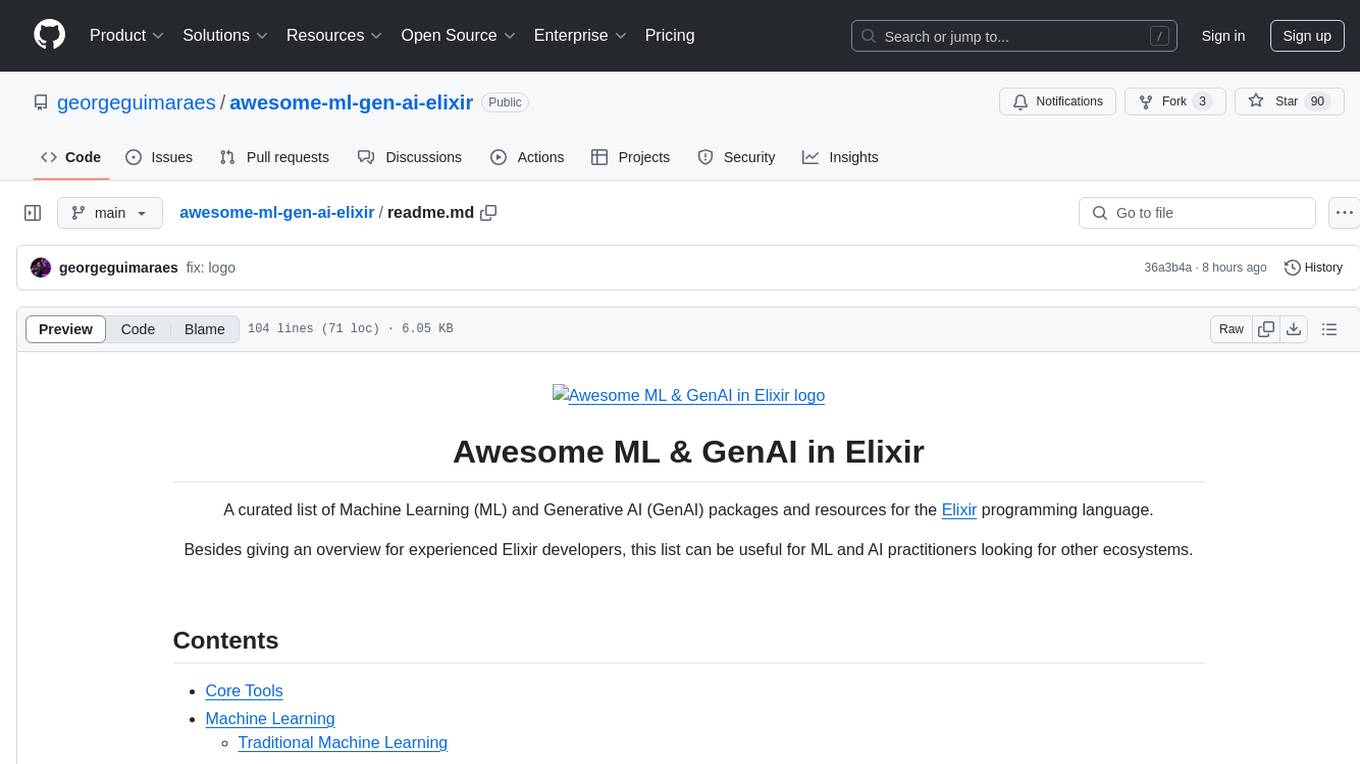This screenshot has width=1360, height=764.
Task: Switch to the Discussions tab
Action: tap(410, 157)
